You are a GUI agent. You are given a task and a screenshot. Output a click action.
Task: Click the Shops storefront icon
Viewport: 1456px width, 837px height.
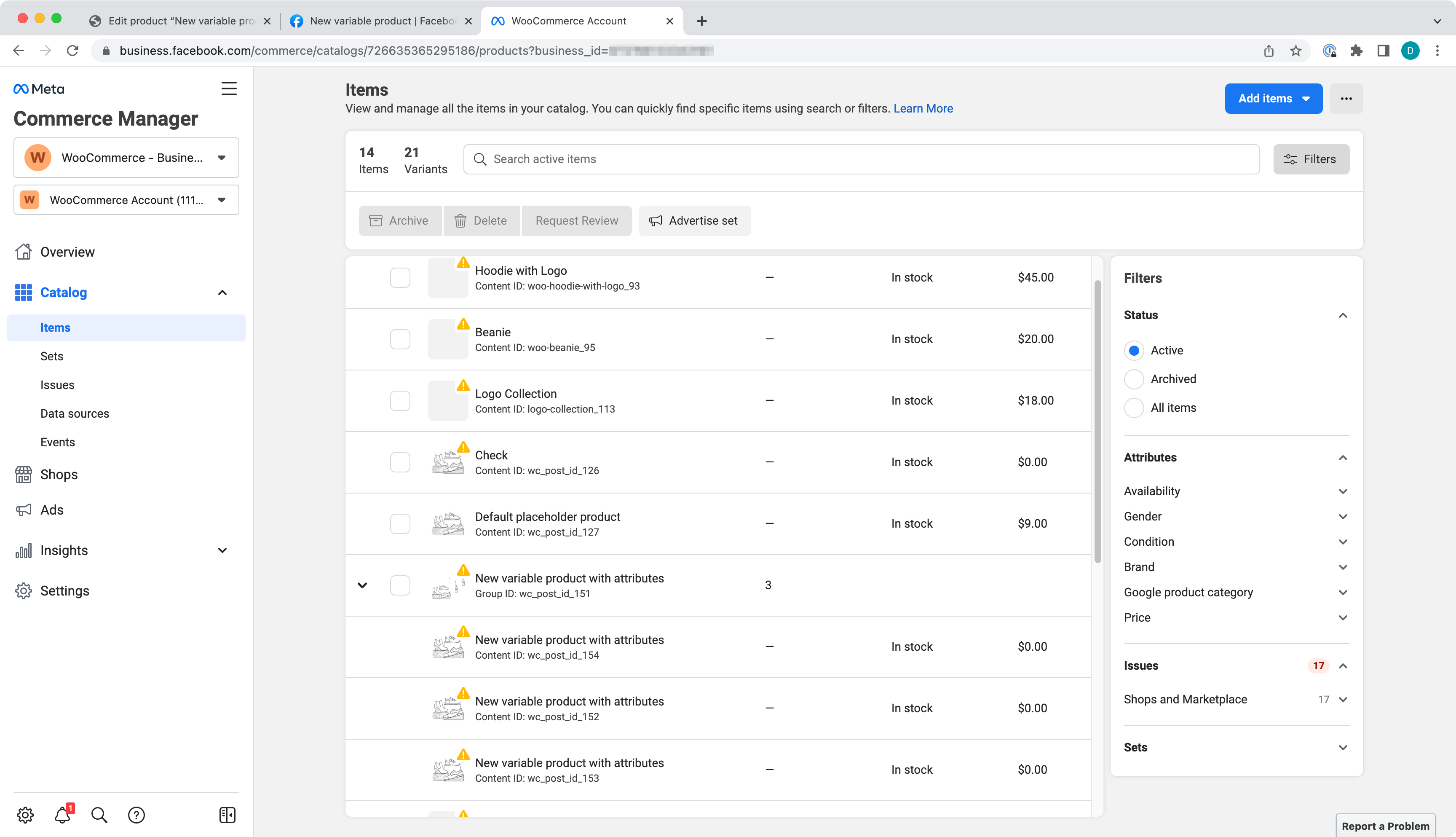tap(24, 474)
